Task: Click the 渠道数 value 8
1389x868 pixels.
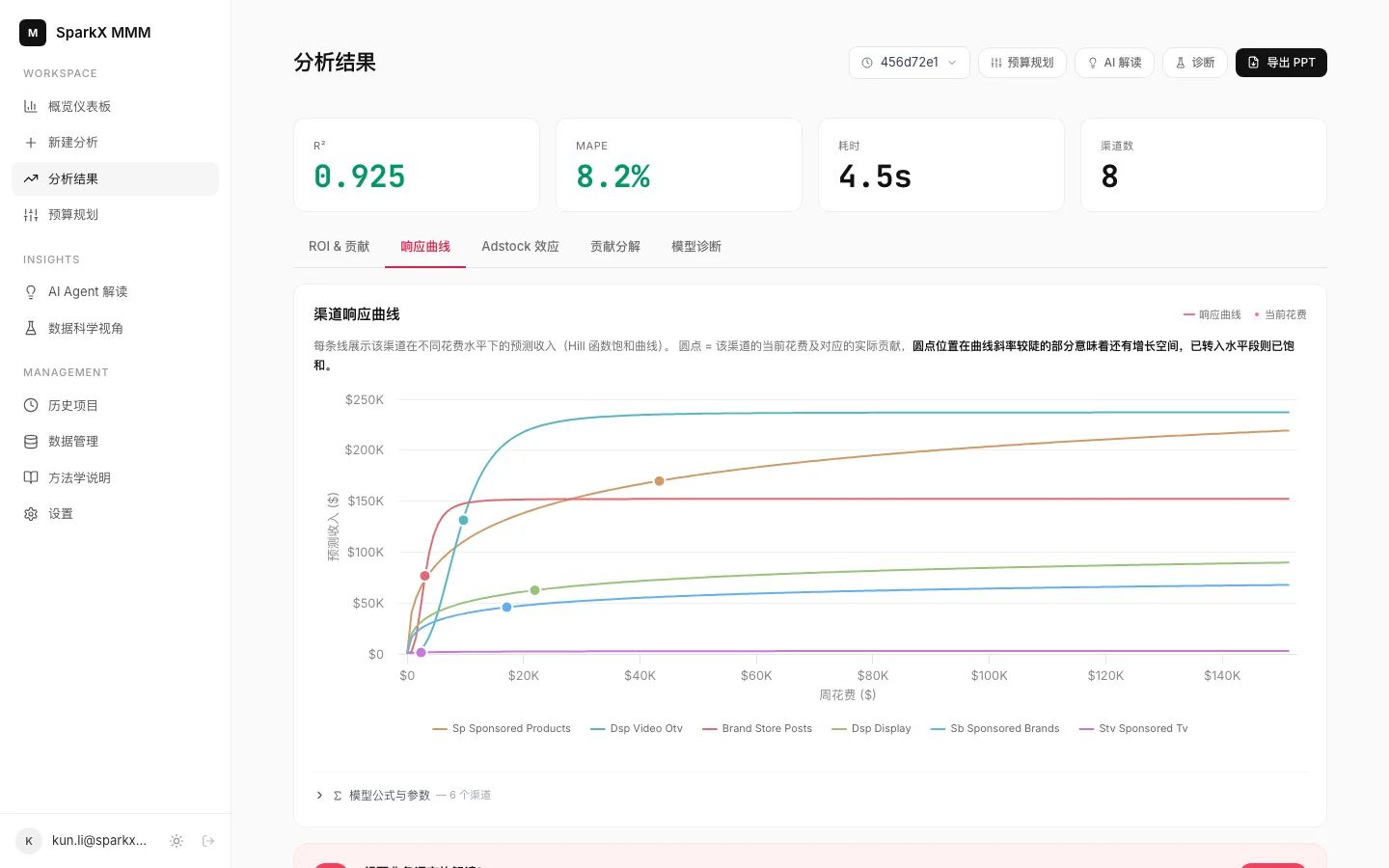Action: (1109, 176)
